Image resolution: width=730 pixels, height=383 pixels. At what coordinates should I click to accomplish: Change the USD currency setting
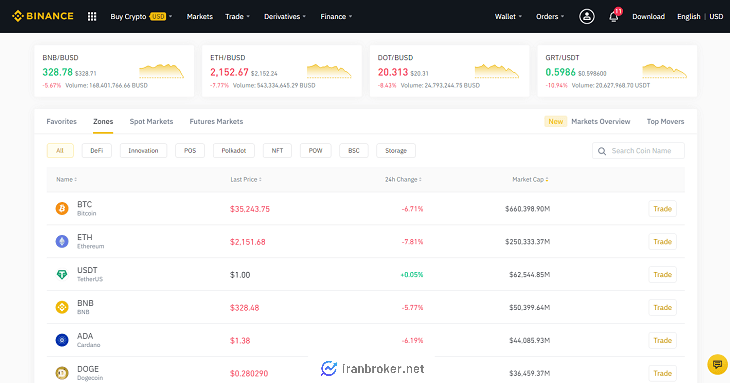click(x=716, y=16)
